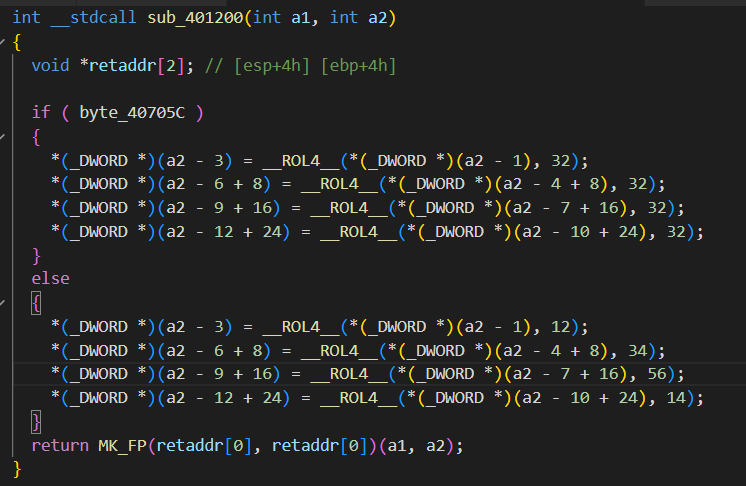Viewport: 746px width, 486px height.
Task: Collapse the function body fold chevron
Action: click(5, 42)
